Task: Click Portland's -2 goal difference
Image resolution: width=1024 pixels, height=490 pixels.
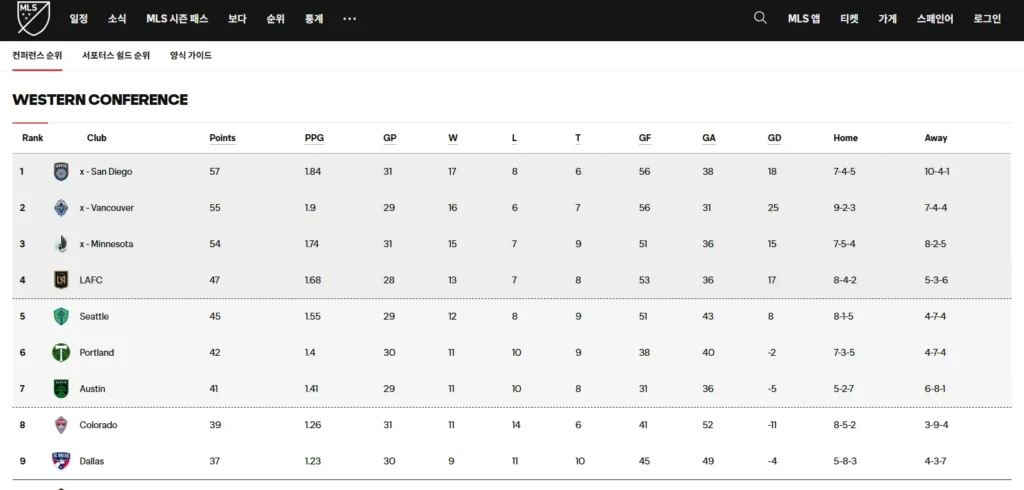Action: [773, 353]
